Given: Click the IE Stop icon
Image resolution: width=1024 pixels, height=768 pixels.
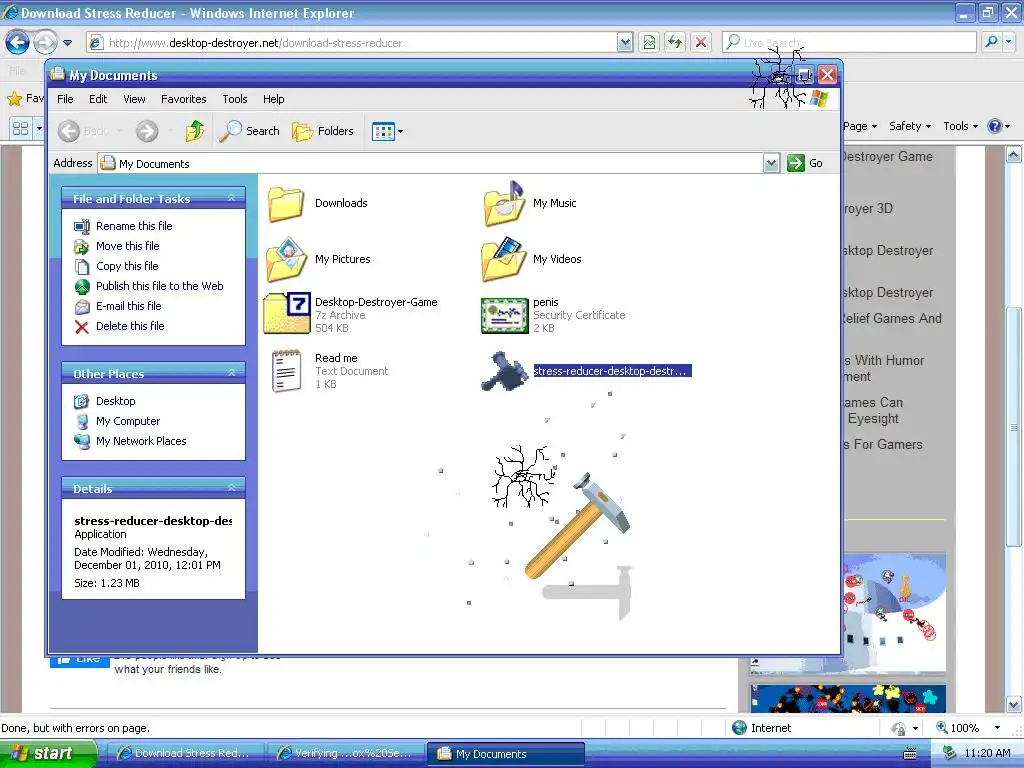Looking at the screenshot, I should pos(701,43).
